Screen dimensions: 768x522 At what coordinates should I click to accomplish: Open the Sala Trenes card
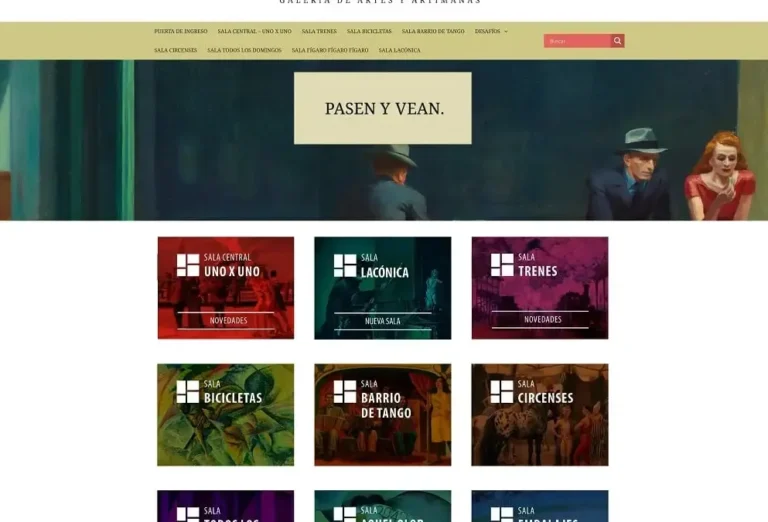540,288
